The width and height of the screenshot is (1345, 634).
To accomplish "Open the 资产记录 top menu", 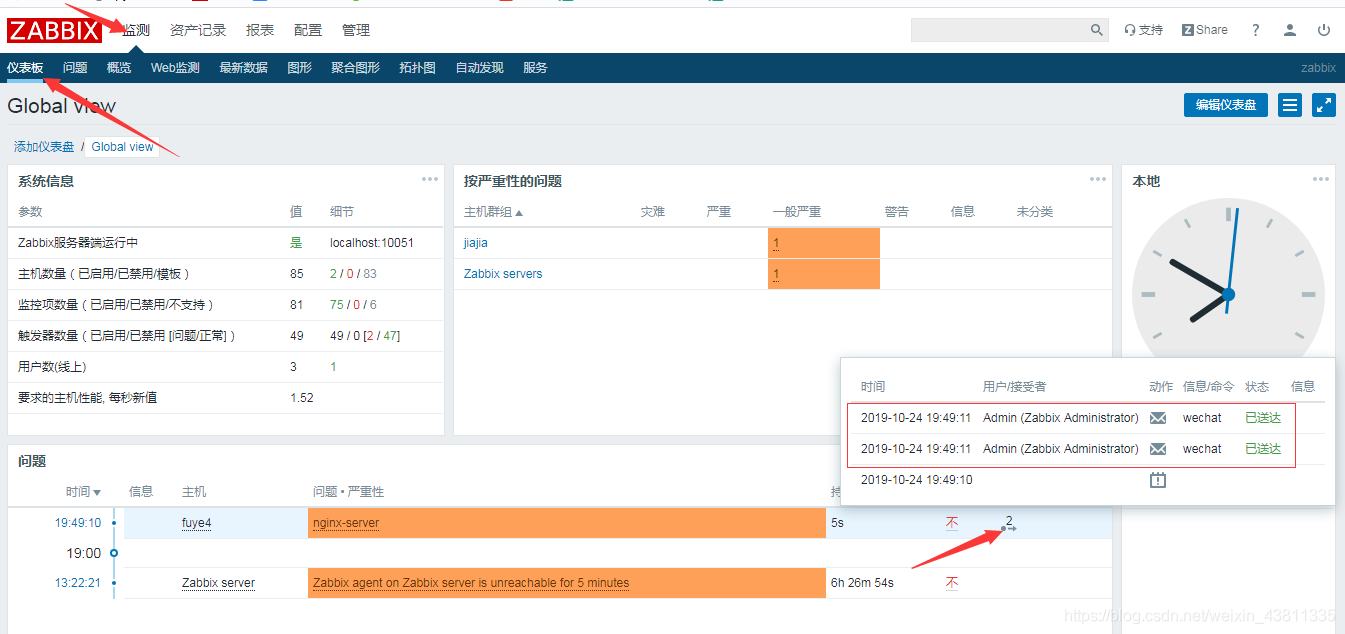I will point(198,30).
